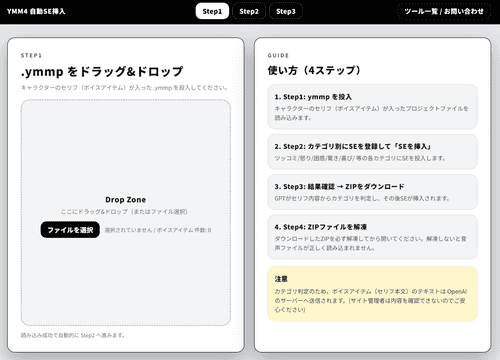The height and width of the screenshot is (360, 500).
Task: Click the '.ymmp をドラッグ&ドロップ' heading
Action: [102, 71]
